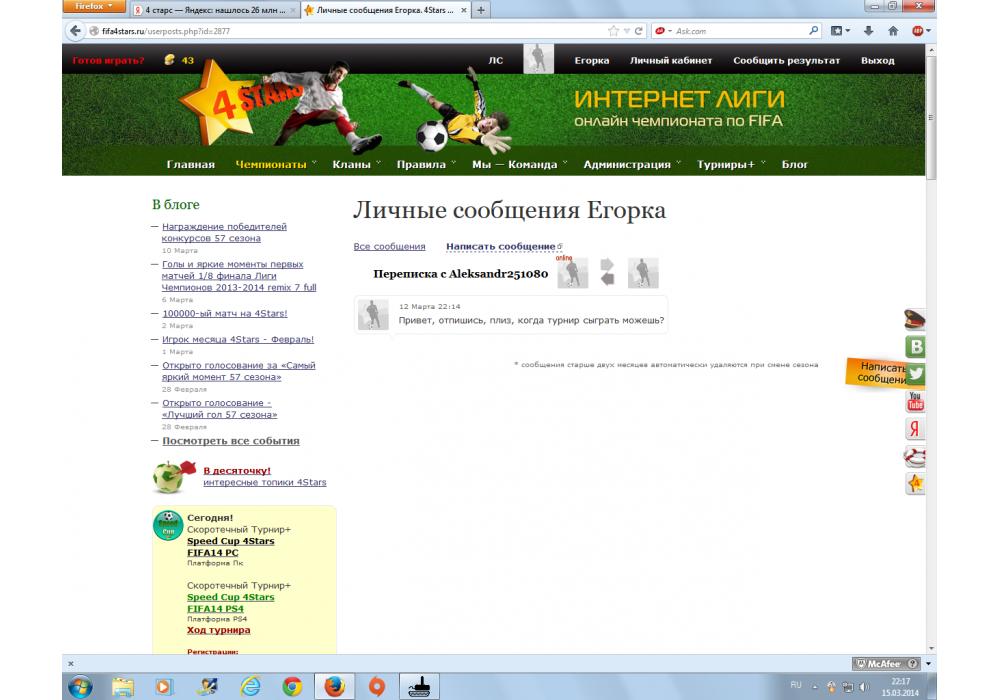Open the VK social icon on the right
Screen dimensions: 1000x700
coord(915,347)
